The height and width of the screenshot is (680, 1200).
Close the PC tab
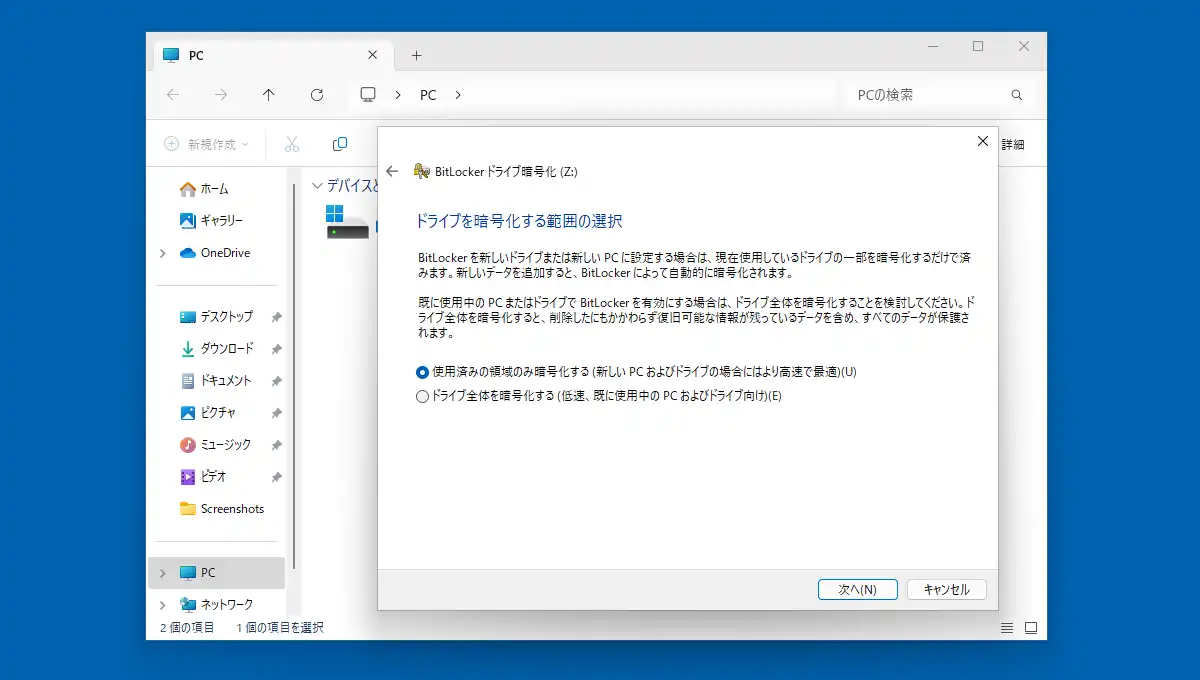coord(373,55)
